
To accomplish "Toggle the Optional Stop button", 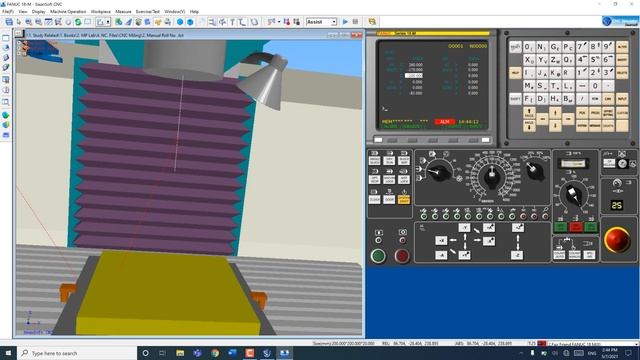I will point(374,179).
